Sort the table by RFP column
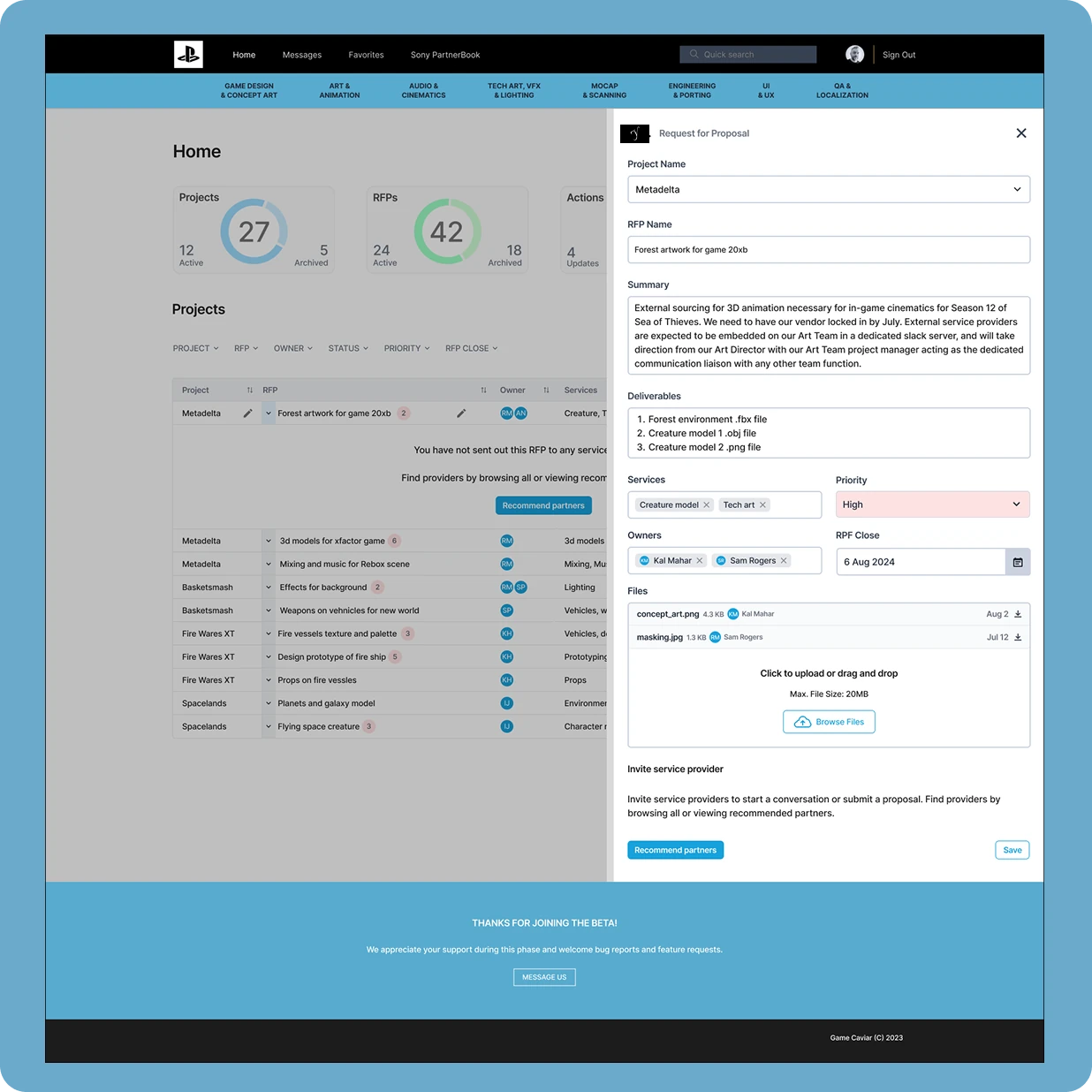 click(x=483, y=391)
